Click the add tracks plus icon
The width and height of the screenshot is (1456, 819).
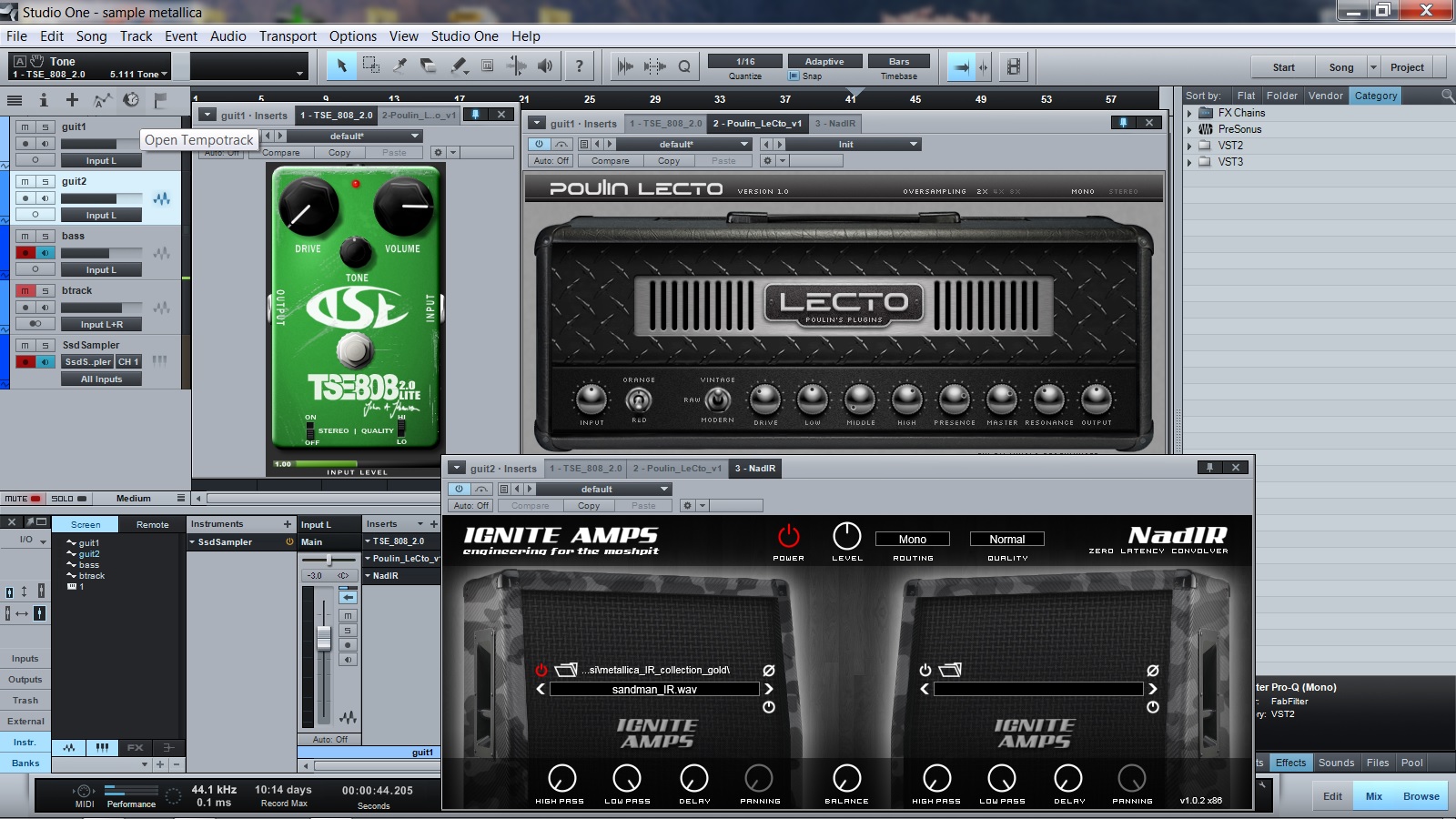(x=72, y=100)
